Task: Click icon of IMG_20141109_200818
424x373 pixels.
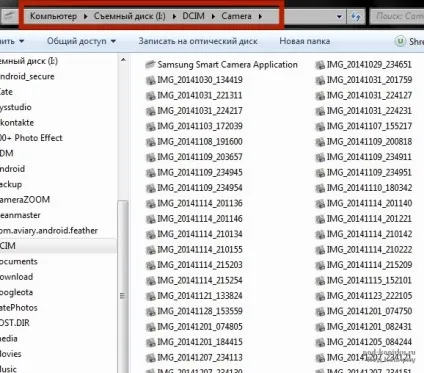Action: click(x=320, y=142)
